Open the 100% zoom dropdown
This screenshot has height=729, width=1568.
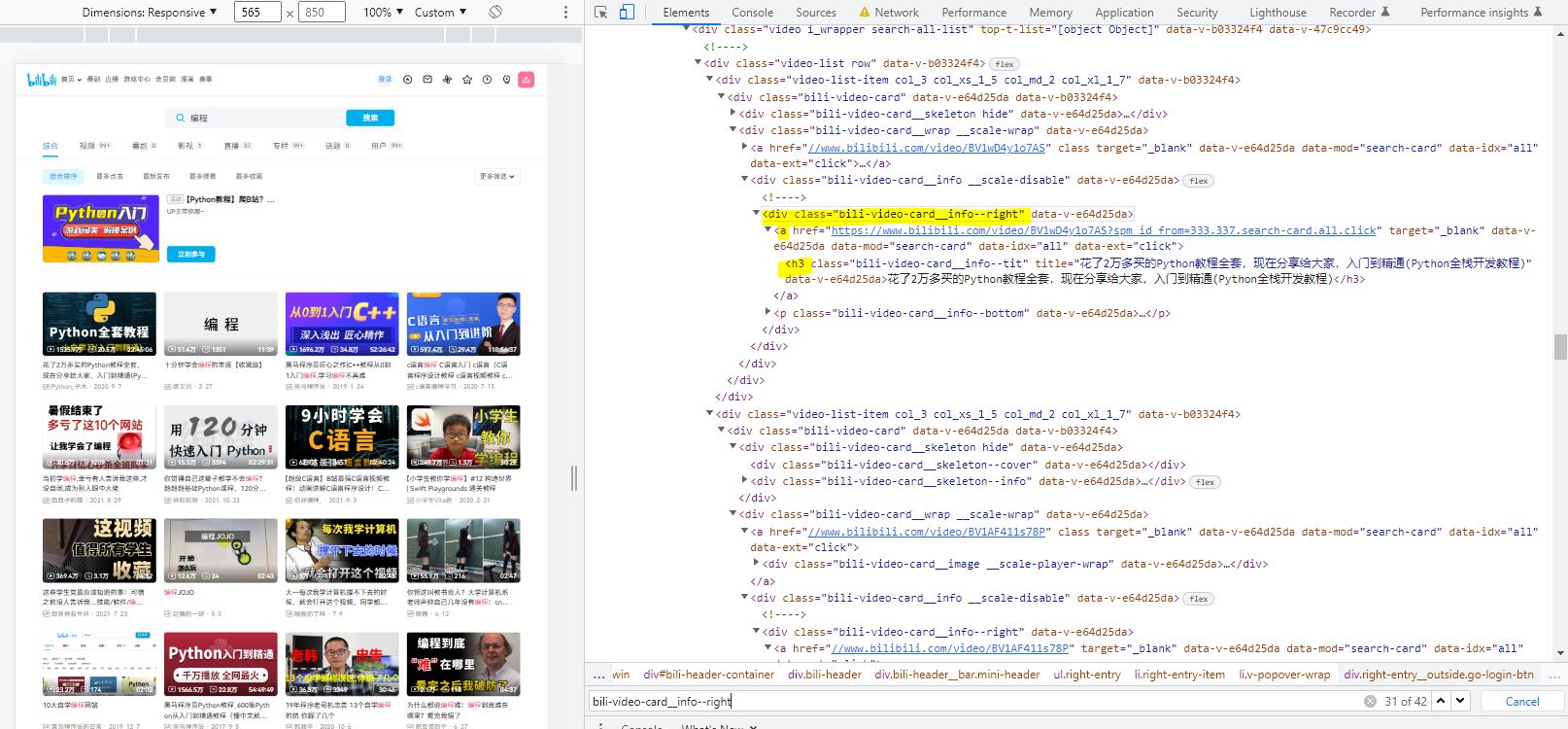[383, 13]
